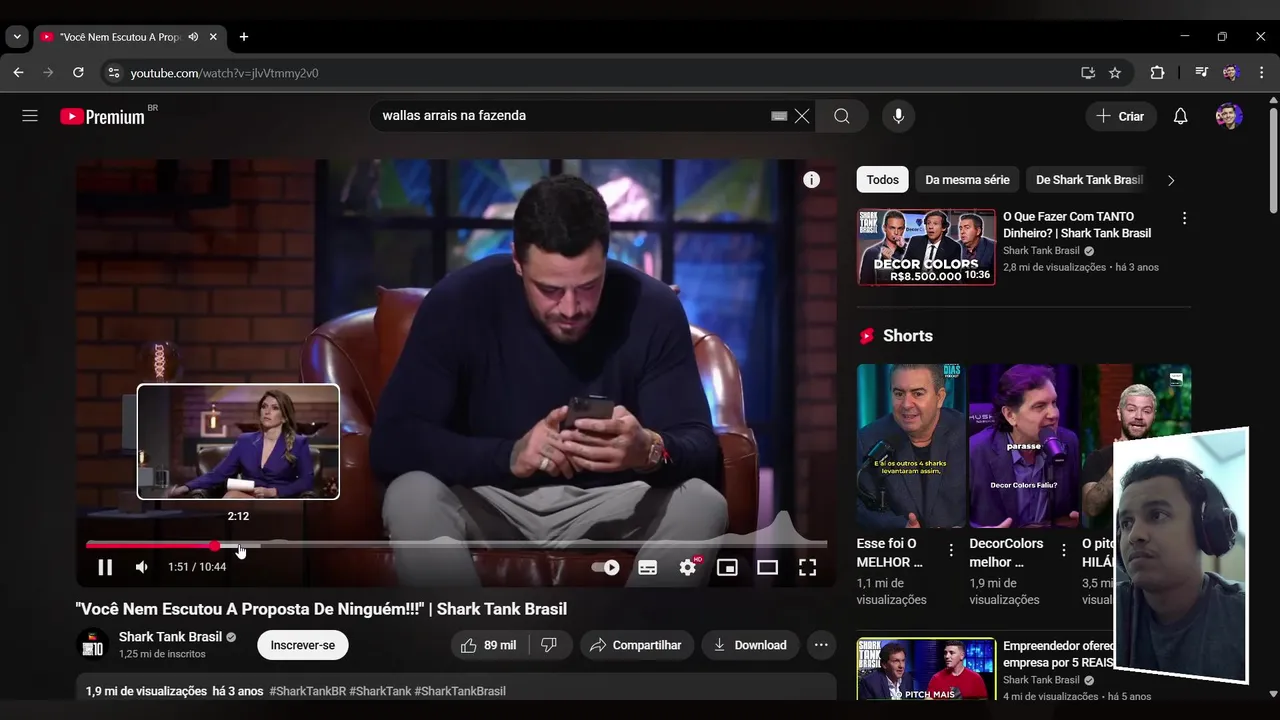The width and height of the screenshot is (1280, 720).
Task: Open the 'Esse foi o MELHOR' short thumbnail
Action: click(911, 446)
